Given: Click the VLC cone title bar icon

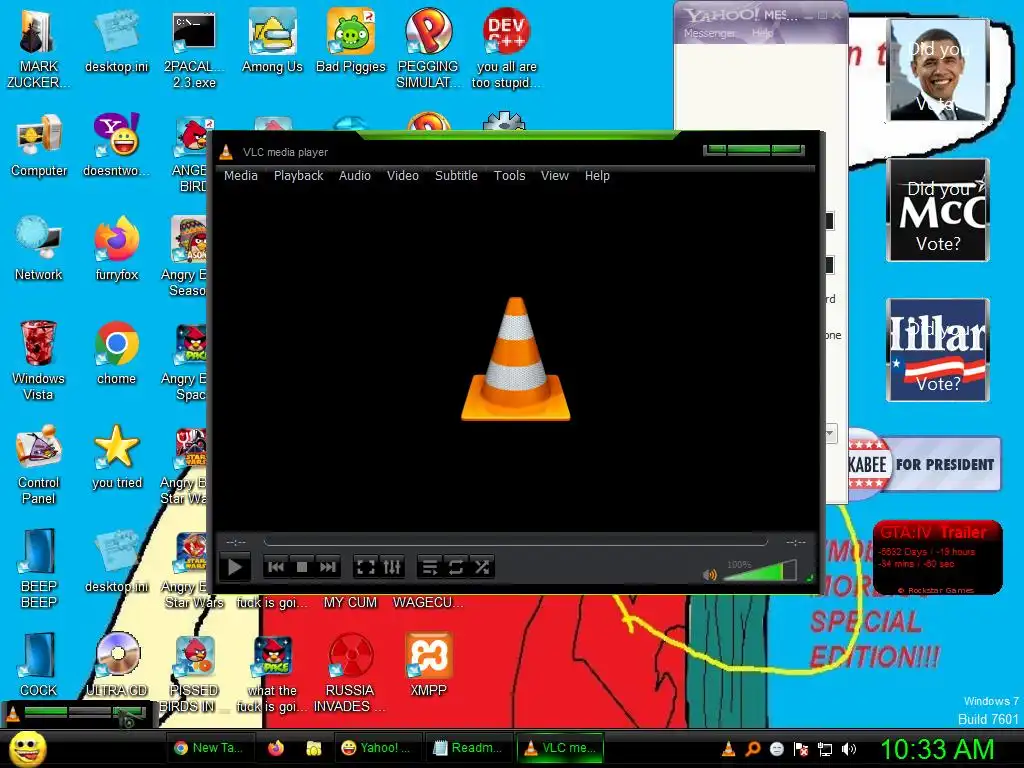Looking at the screenshot, I should tap(226, 152).
